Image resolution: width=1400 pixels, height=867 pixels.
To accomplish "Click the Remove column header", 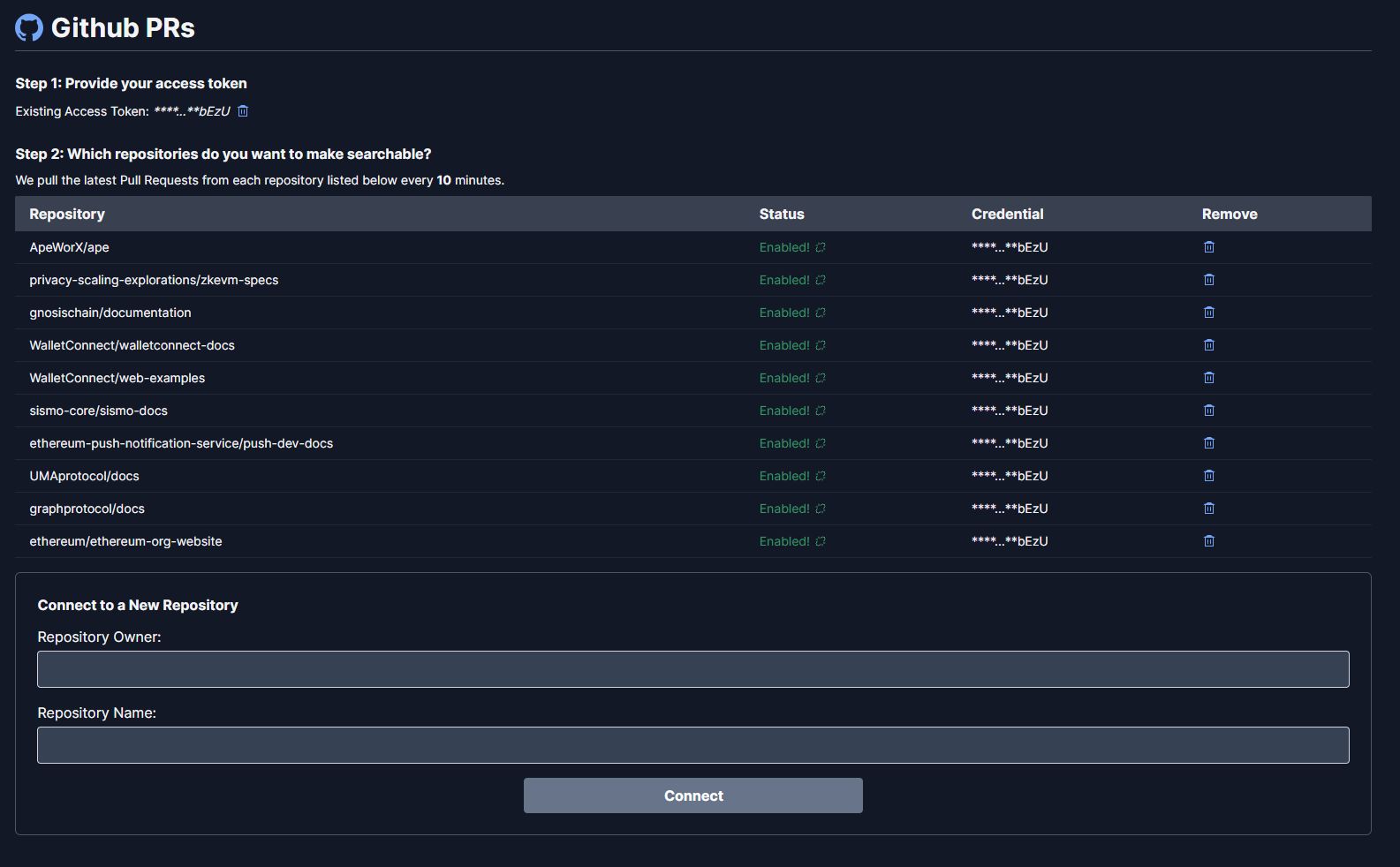I will (x=1230, y=214).
